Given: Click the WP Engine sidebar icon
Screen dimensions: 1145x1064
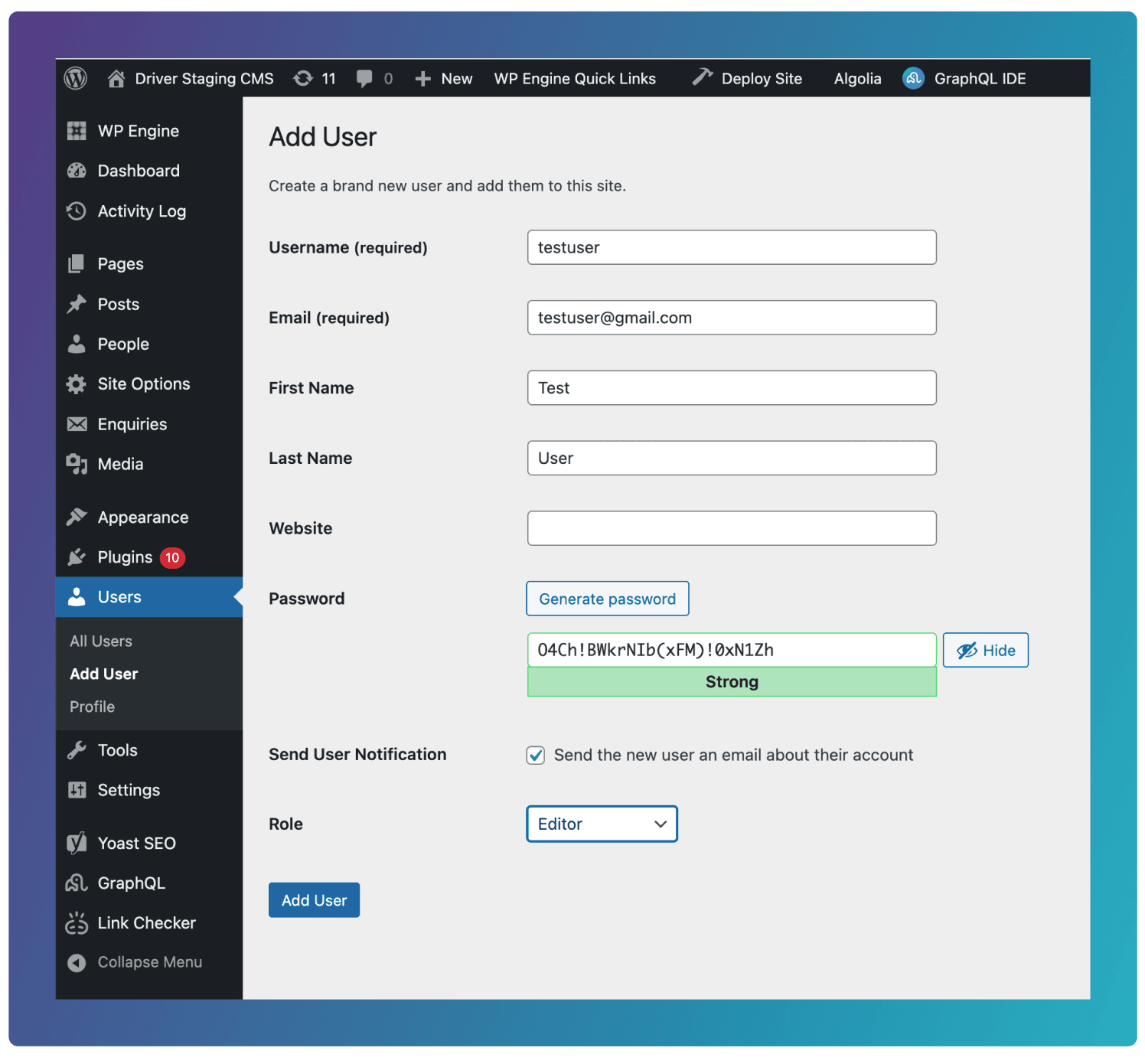Looking at the screenshot, I should coord(77,131).
